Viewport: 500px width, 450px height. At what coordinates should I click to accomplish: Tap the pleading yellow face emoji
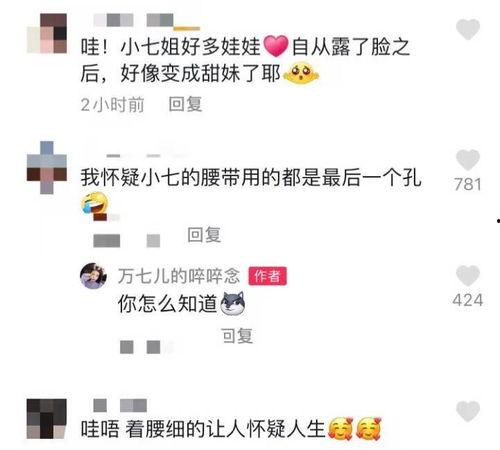click(301, 73)
